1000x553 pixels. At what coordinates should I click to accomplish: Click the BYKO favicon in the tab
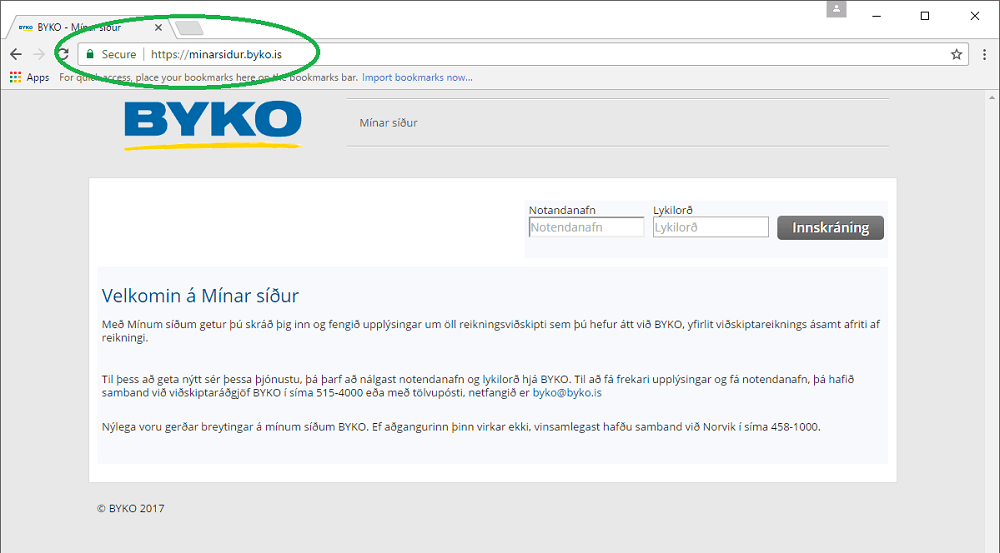(x=26, y=27)
